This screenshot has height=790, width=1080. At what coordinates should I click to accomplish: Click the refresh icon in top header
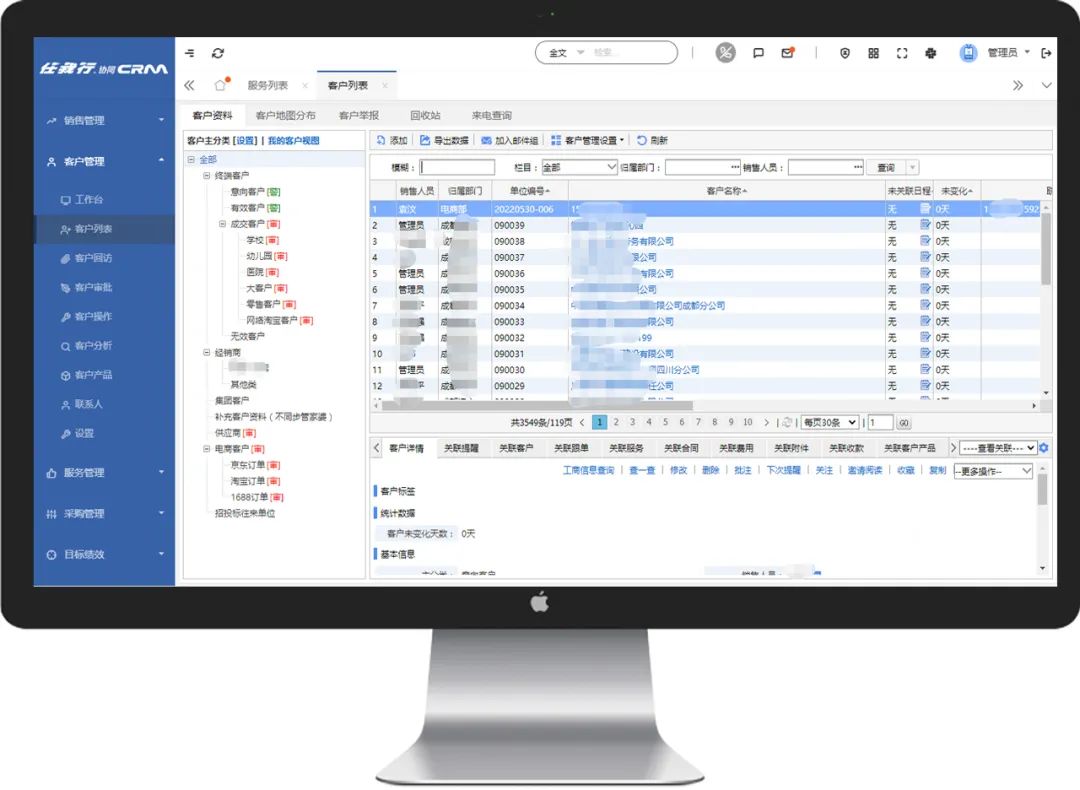coord(218,54)
